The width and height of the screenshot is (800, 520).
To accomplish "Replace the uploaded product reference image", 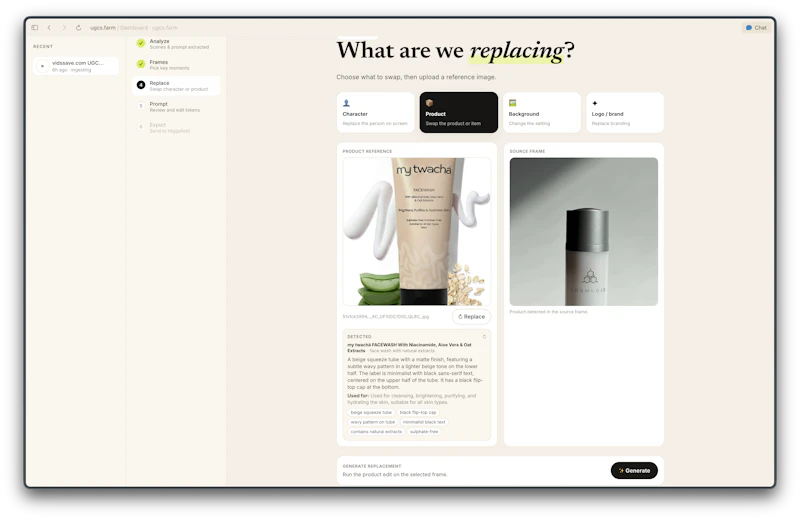I will click(471, 316).
